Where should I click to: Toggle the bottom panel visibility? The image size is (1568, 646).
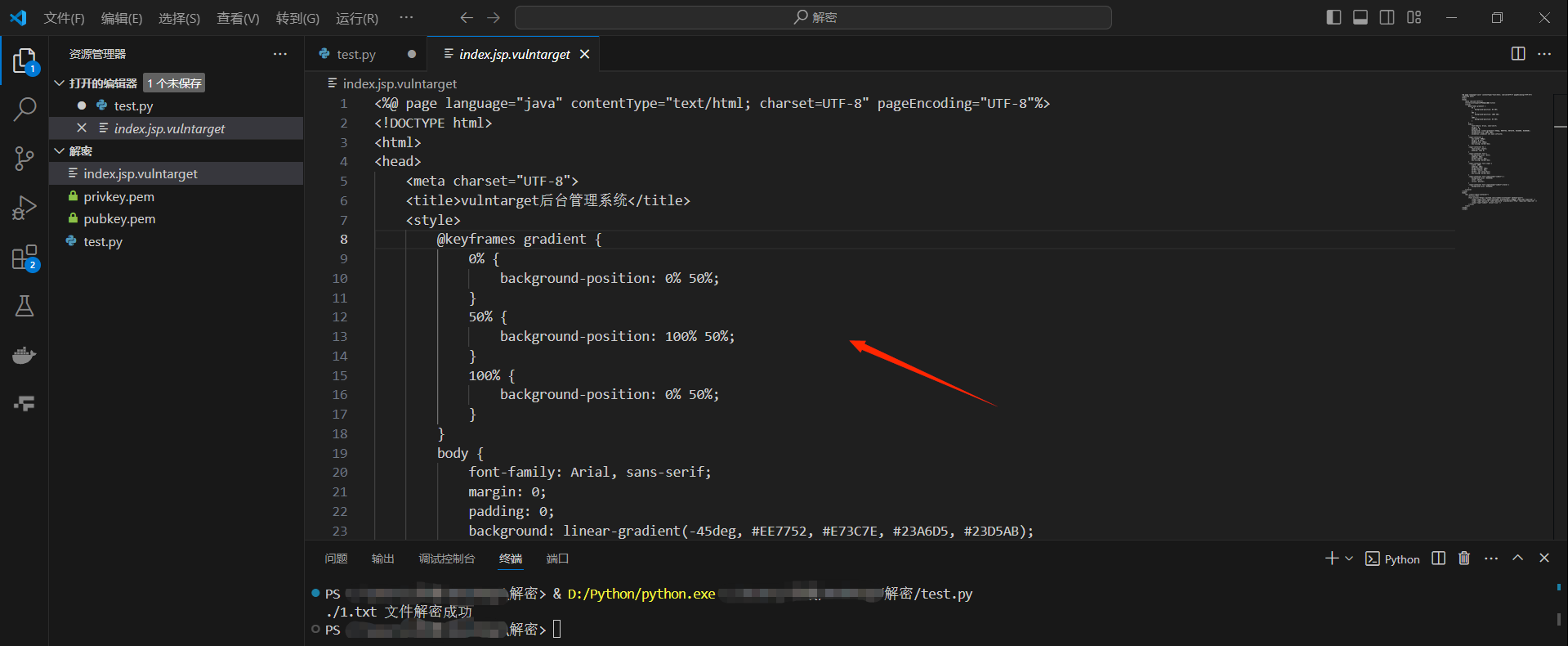[x=1360, y=17]
